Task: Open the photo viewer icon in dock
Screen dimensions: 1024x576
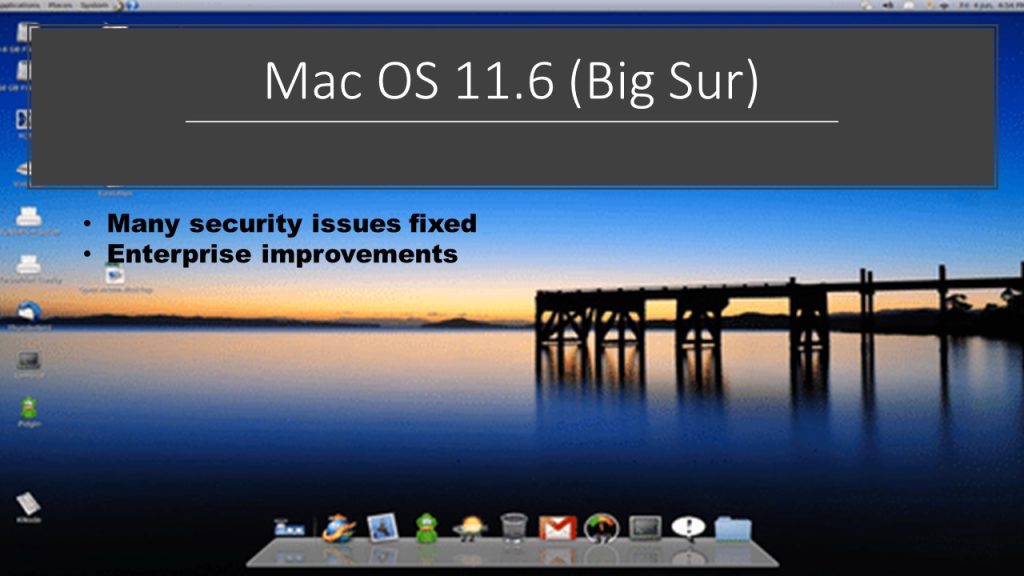Action: (x=383, y=527)
